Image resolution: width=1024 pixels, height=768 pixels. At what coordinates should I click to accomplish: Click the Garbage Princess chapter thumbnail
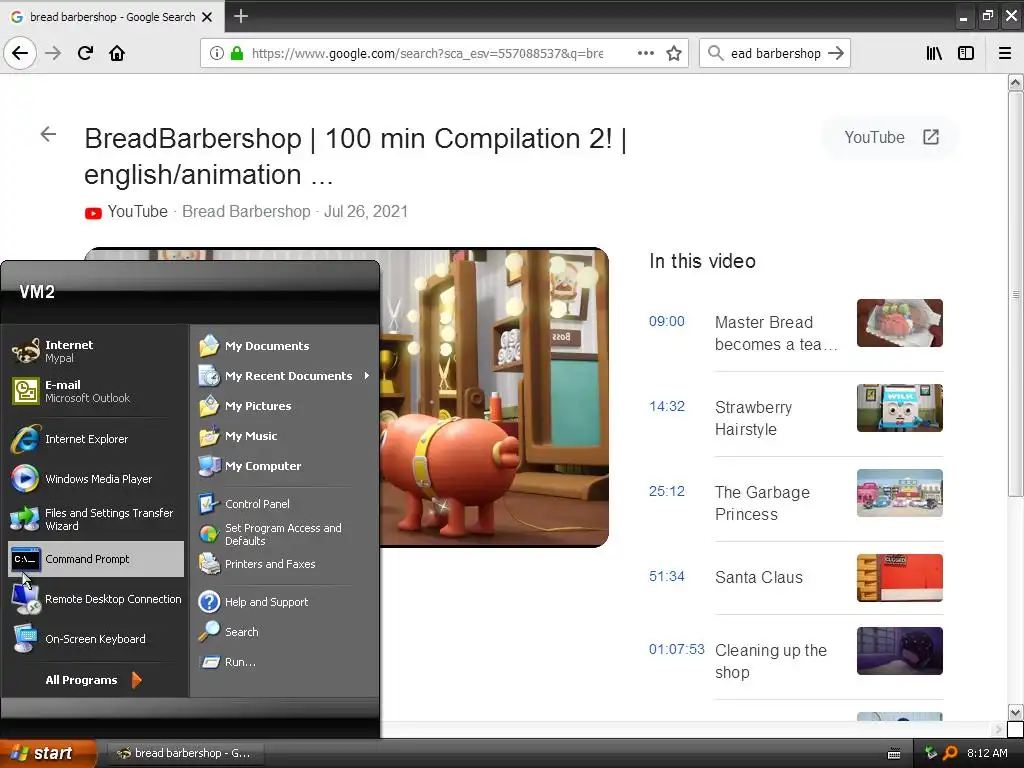[x=899, y=492]
